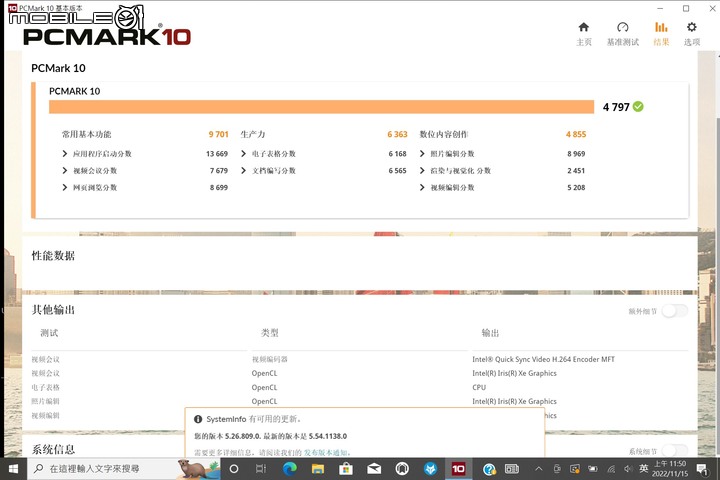Open the volume speaker tray icon
The height and width of the screenshot is (480, 720).
click(628, 469)
